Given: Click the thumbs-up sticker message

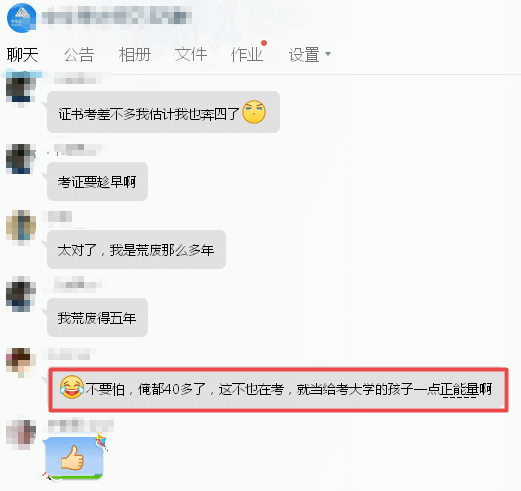Looking at the screenshot, I should click(74, 458).
